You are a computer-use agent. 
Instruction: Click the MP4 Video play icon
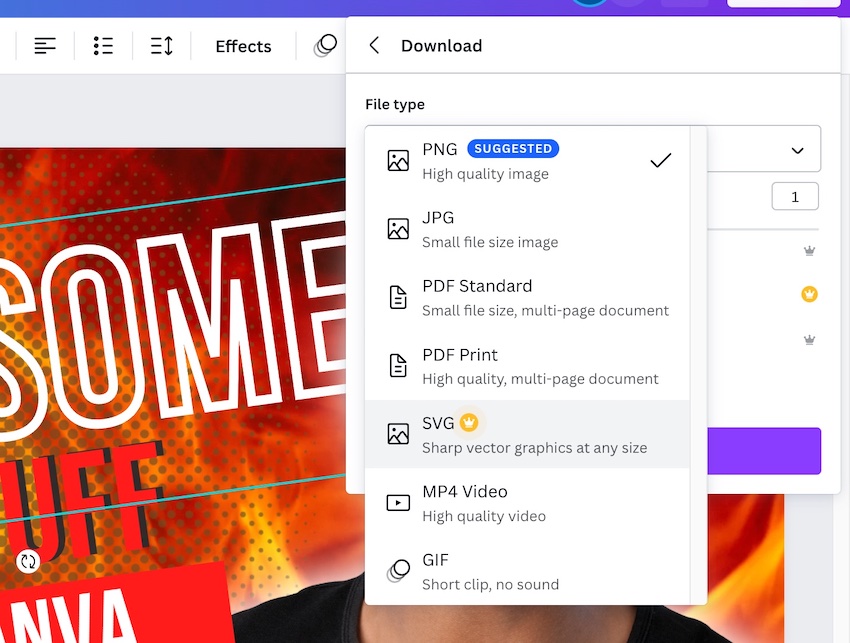coord(398,503)
